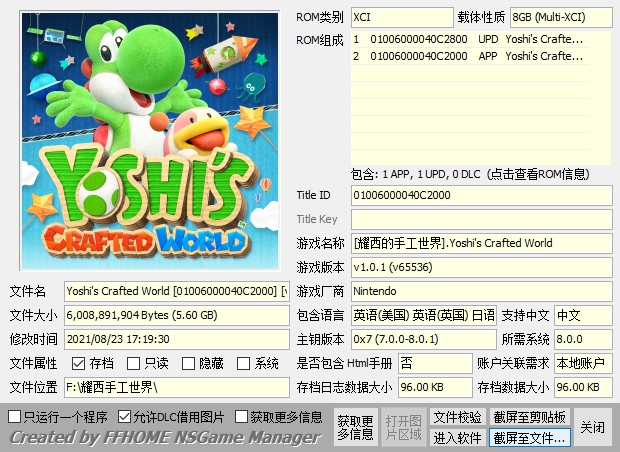
Task: Click the 文件位置 path field F:\耀西手工世界\
Action: coord(177,387)
